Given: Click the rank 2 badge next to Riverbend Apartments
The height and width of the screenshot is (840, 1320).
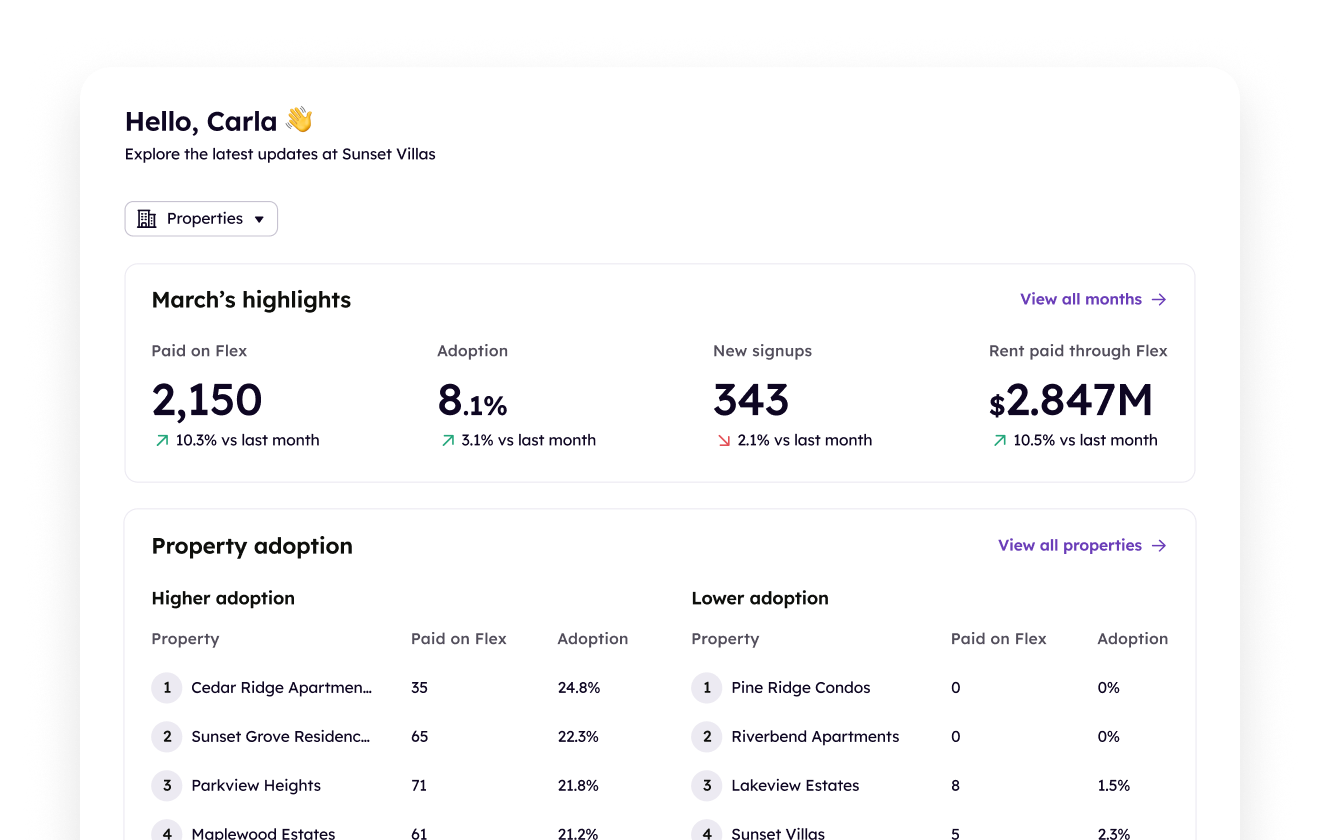Looking at the screenshot, I should (706, 737).
